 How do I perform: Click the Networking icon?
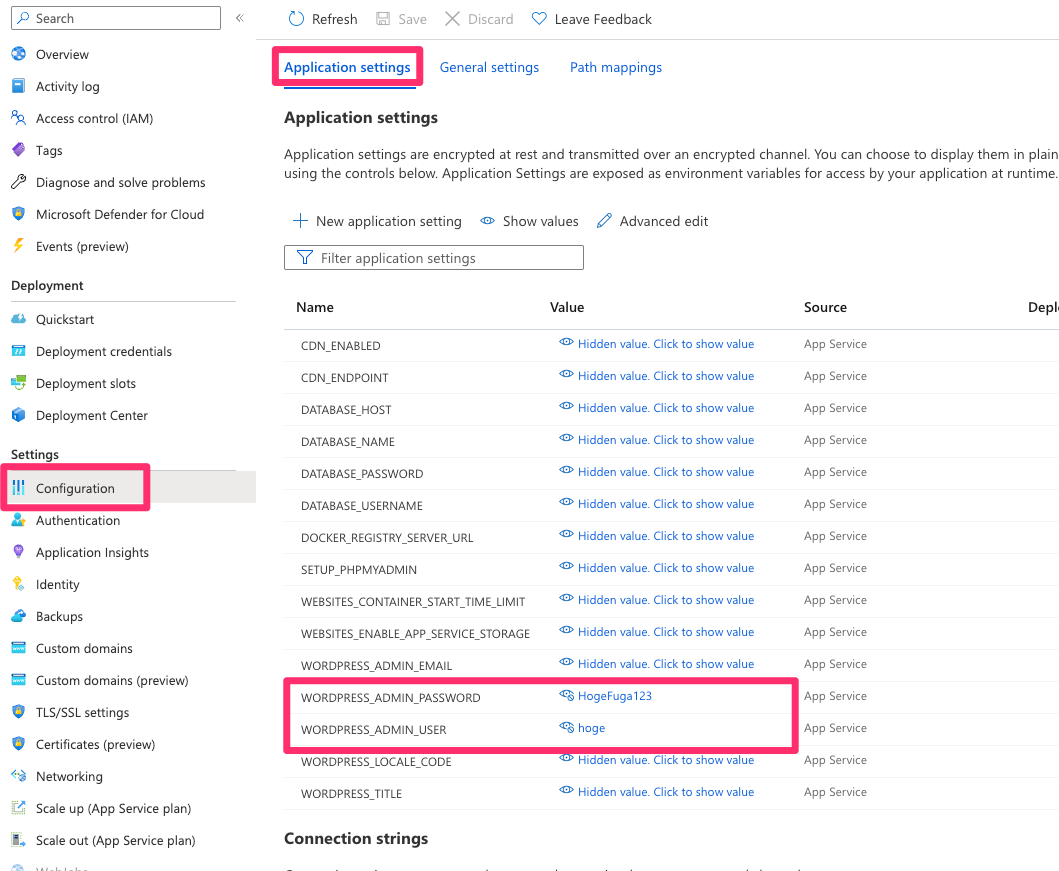tap(18, 776)
